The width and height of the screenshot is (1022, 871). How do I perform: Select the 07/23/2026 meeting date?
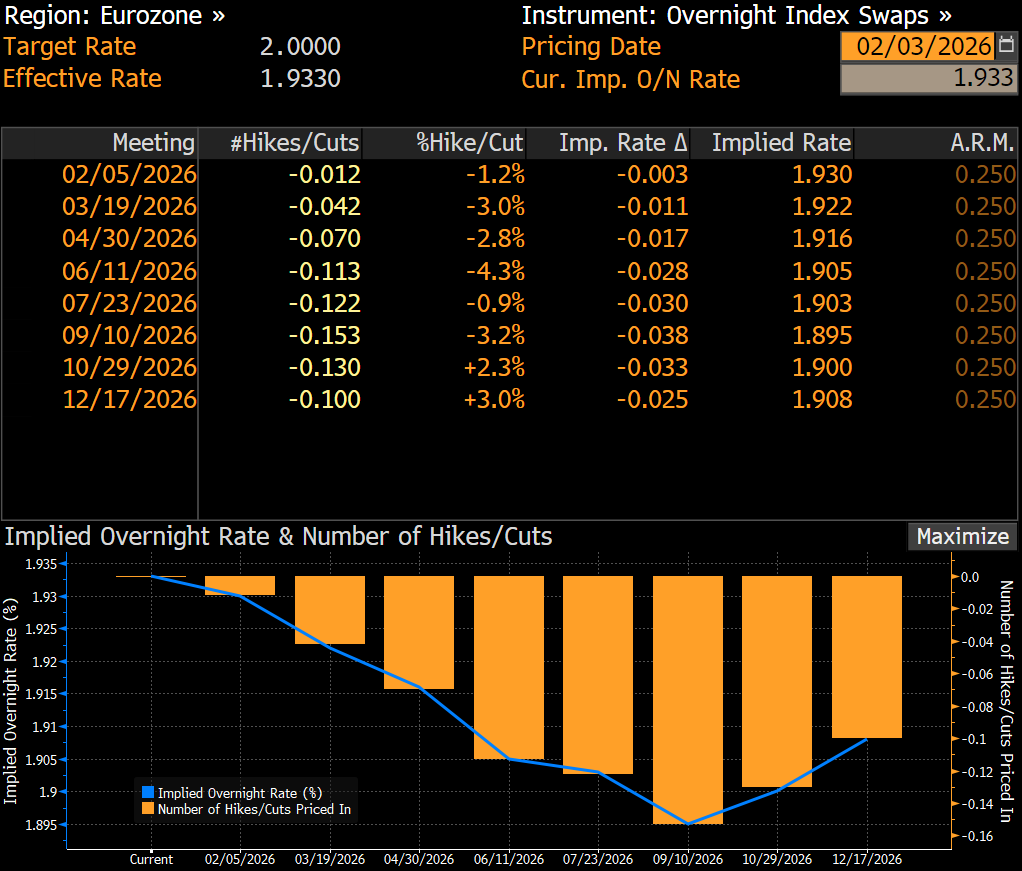[x=129, y=303]
